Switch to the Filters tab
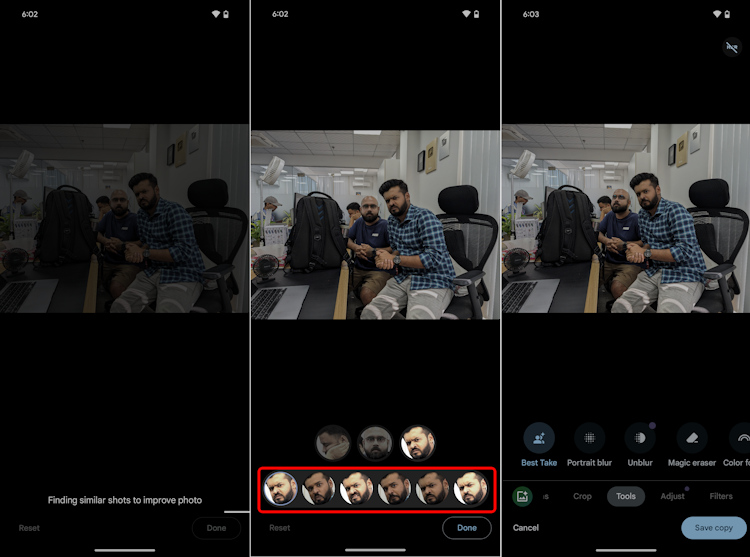Screen dimensions: 750x557 pos(721,496)
